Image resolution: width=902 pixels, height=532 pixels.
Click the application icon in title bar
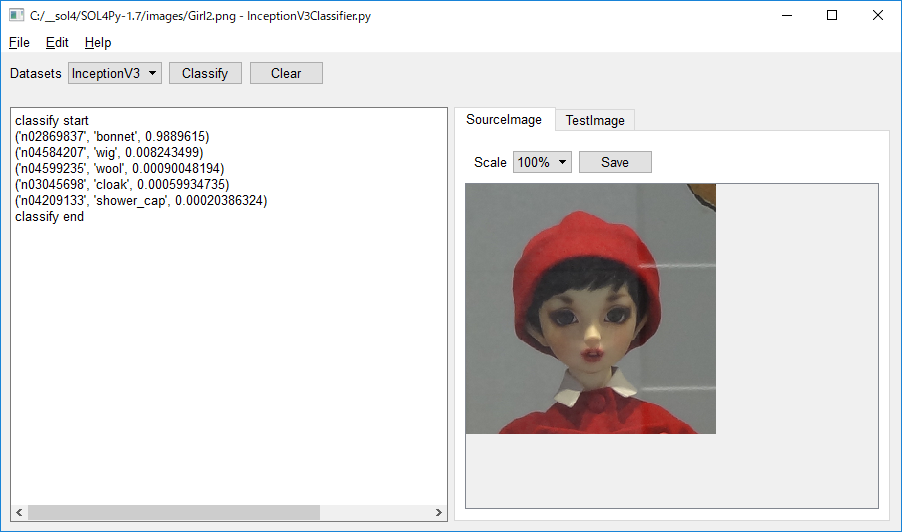pos(16,15)
